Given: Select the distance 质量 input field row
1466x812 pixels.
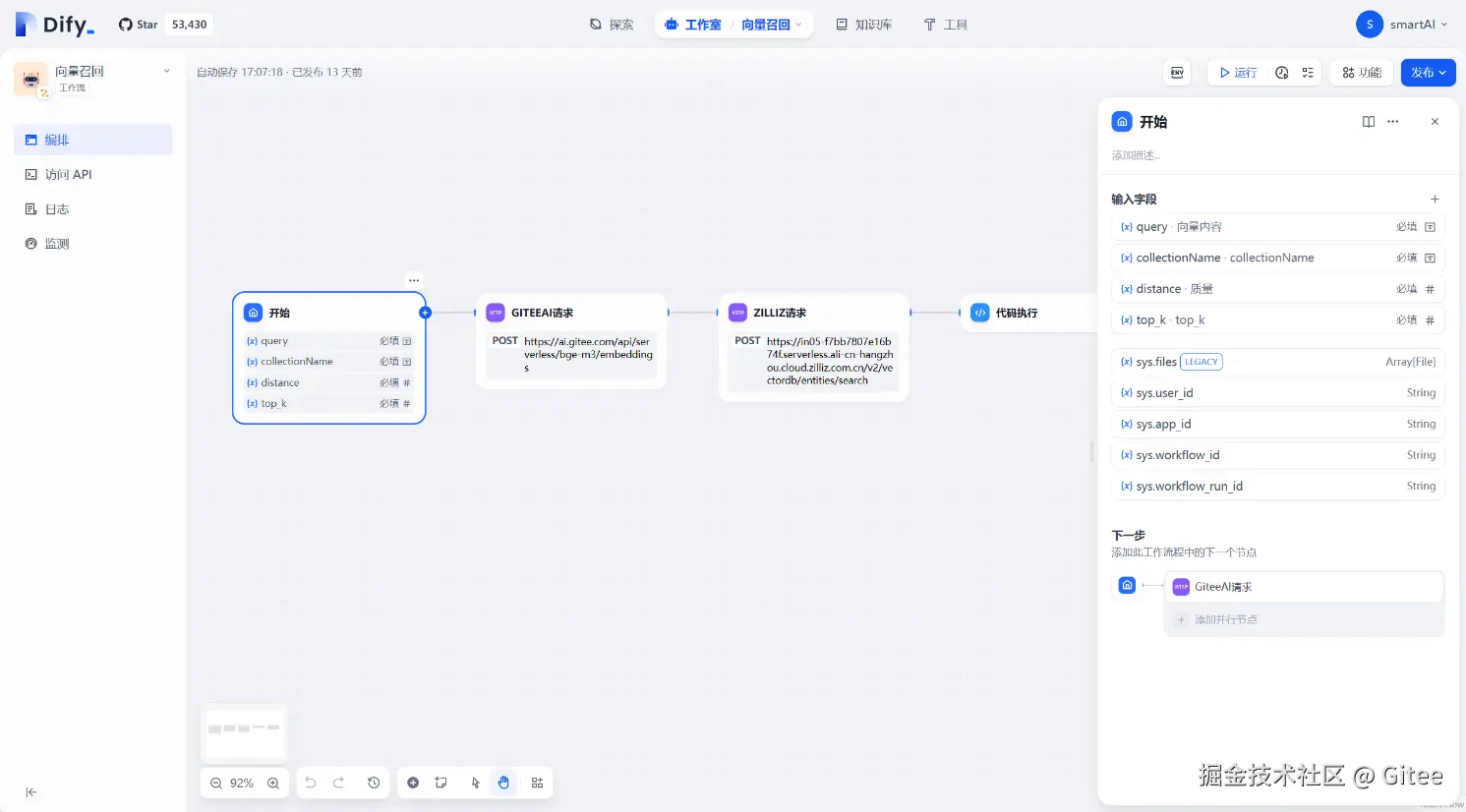Looking at the screenshot, I should [1277, 289].
